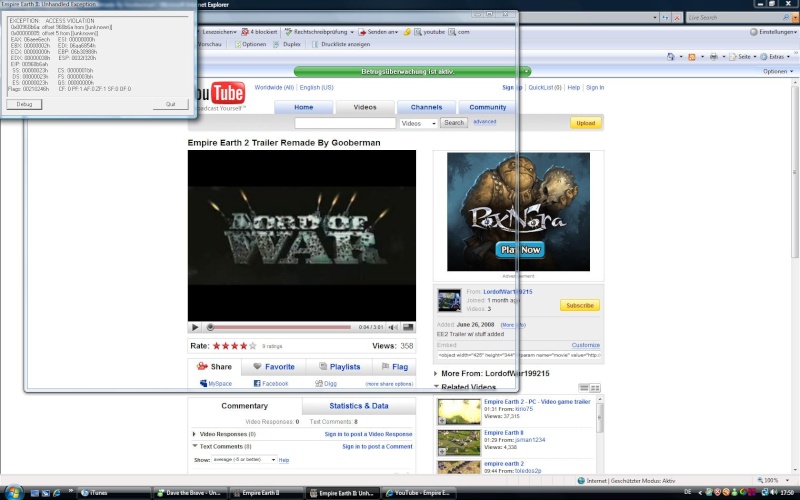Click the Sign In link
Image resolution: width=800 pixels, height=500 pixels.
coord(595,88)
